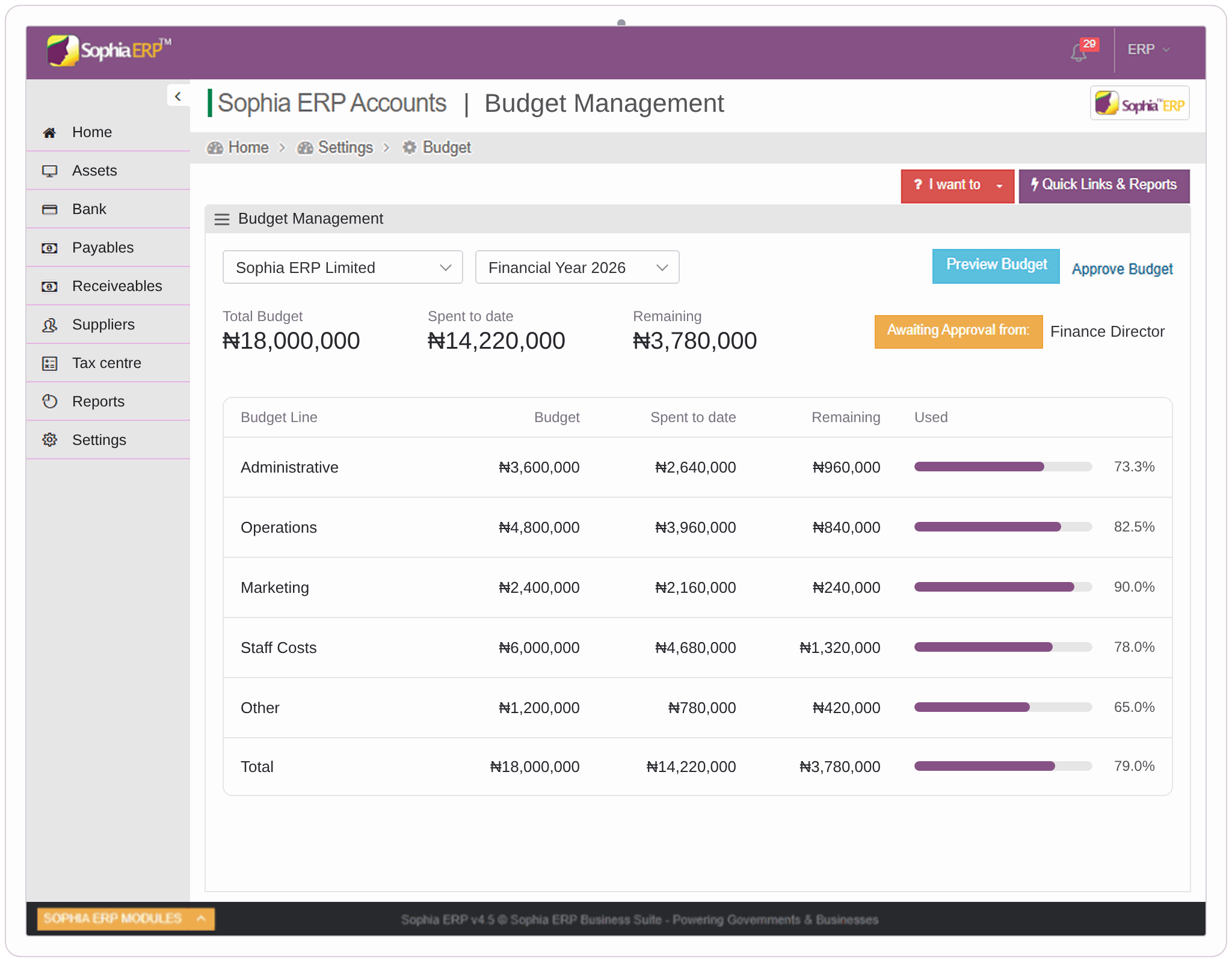This screenshot has width=1232, height=962.
Task: Click the Preview Budget button
Action: (996, 265)
